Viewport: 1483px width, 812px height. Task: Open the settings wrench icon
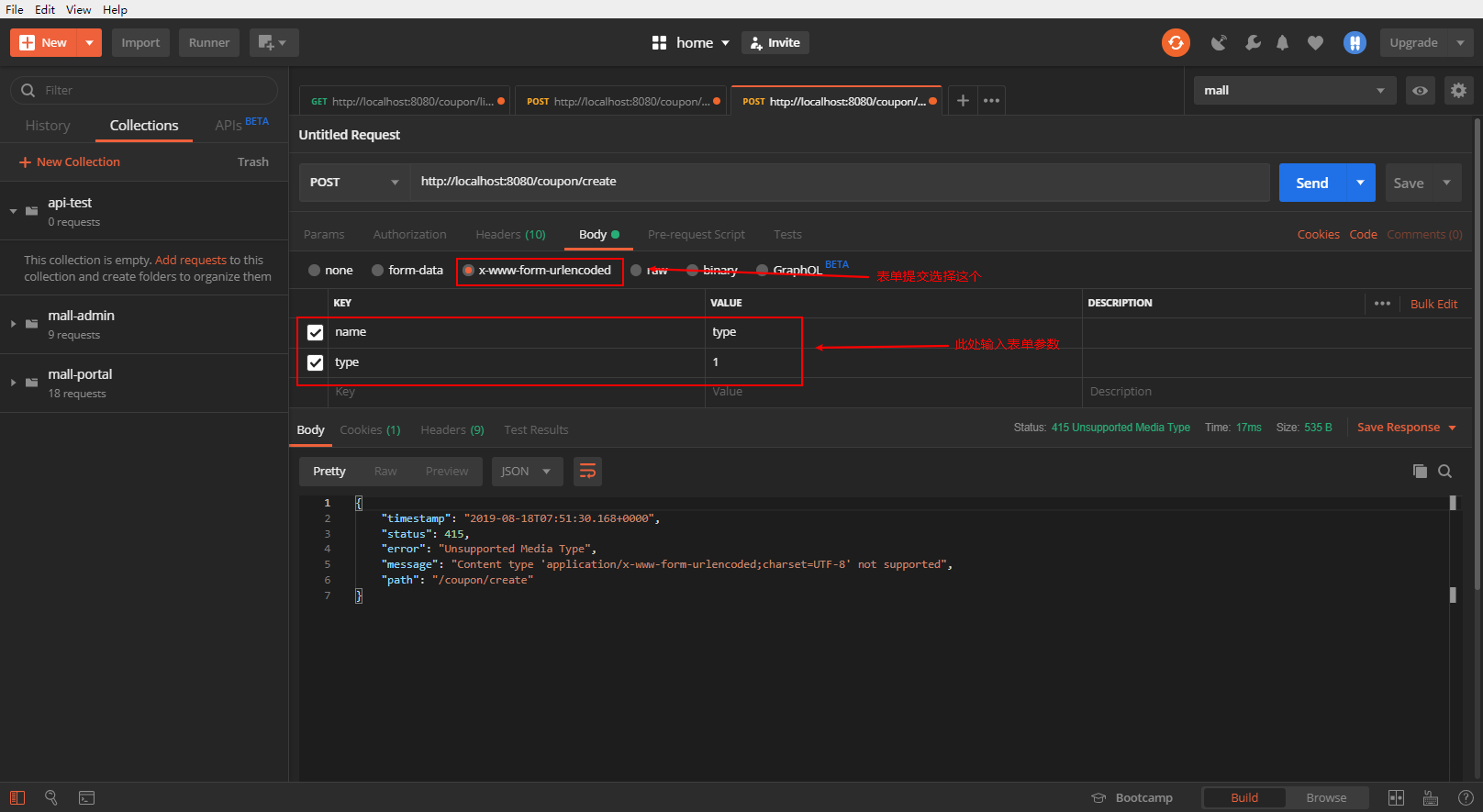click(1253, 43)
